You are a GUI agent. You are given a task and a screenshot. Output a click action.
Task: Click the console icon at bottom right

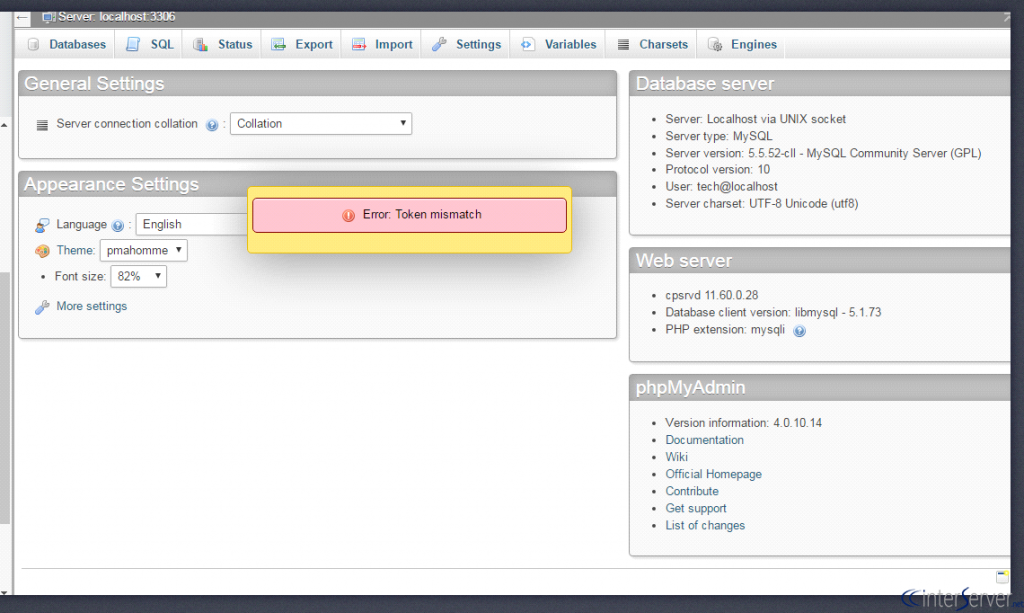point(1002,576)
